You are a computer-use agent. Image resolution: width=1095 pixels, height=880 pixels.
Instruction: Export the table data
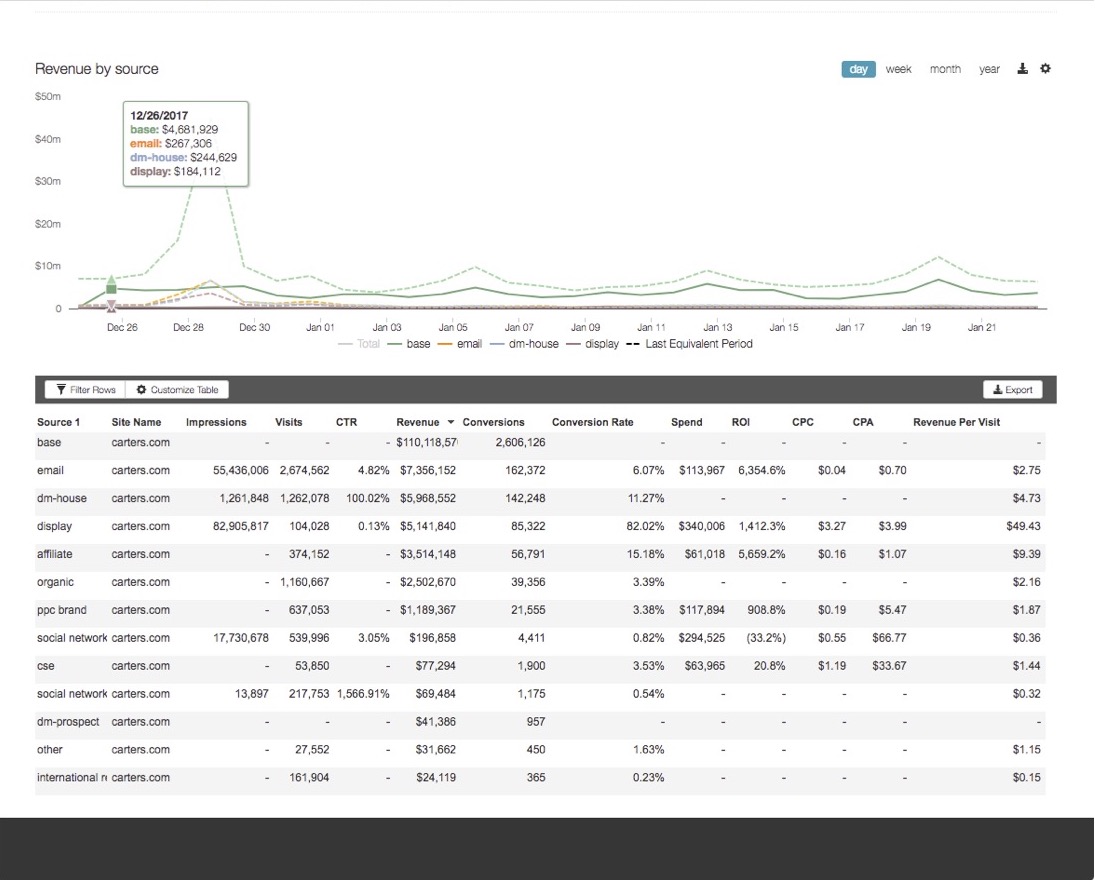1013,390
